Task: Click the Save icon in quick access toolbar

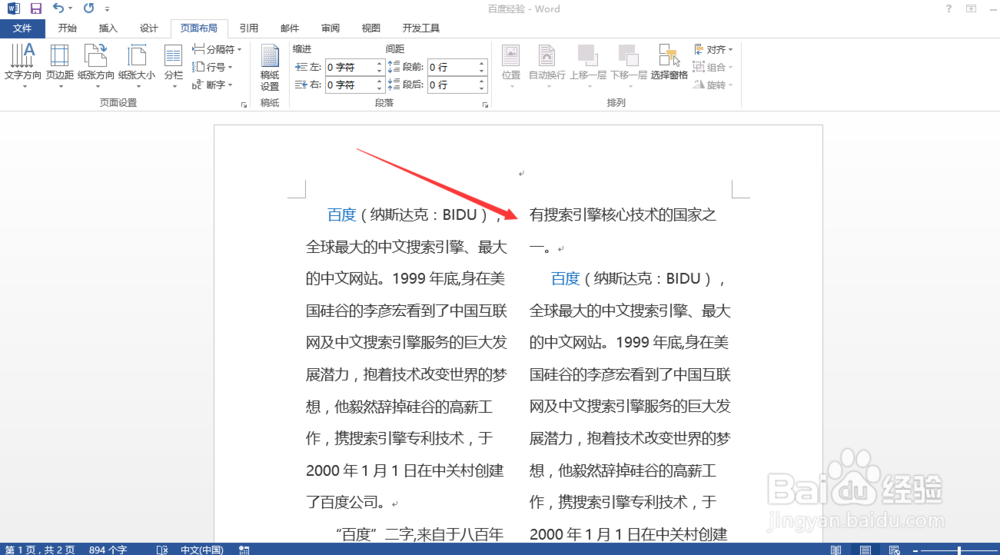Action: pos(36,8)
